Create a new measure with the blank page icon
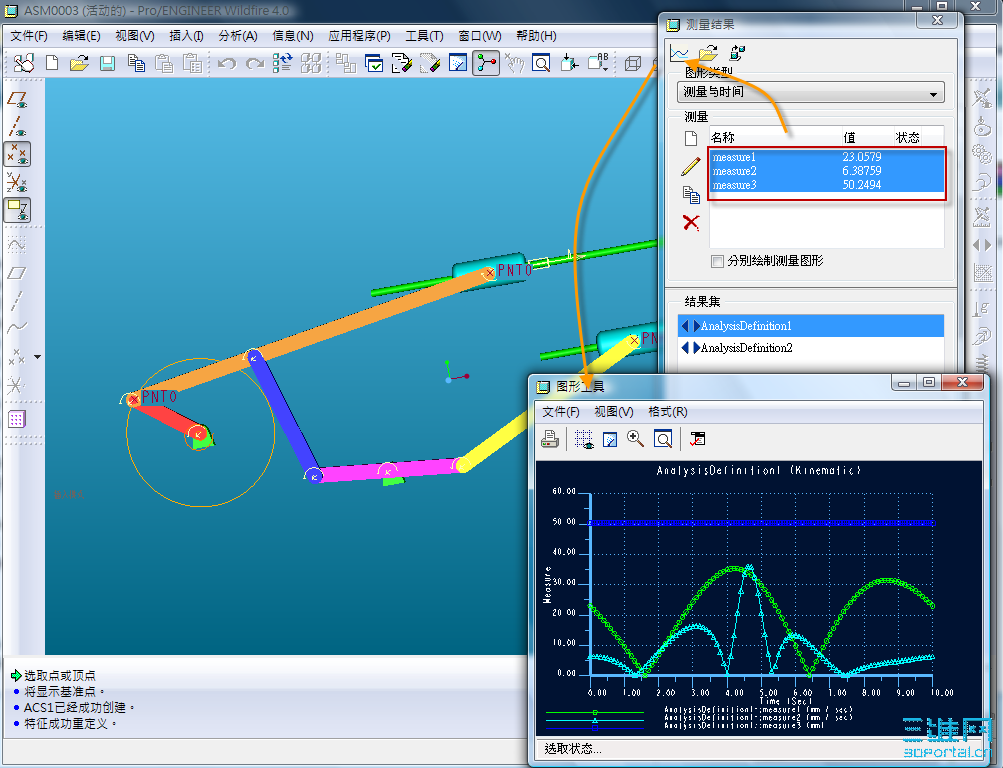1003x768 pixels. coord(691,138)
